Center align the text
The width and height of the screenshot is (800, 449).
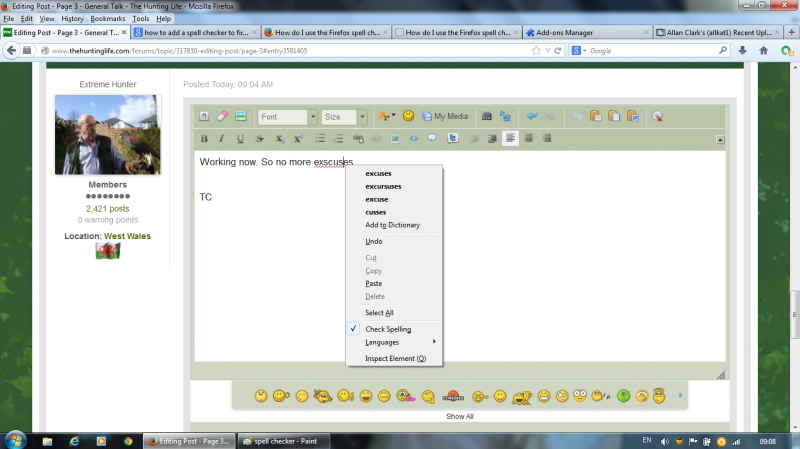click(529, 138)
